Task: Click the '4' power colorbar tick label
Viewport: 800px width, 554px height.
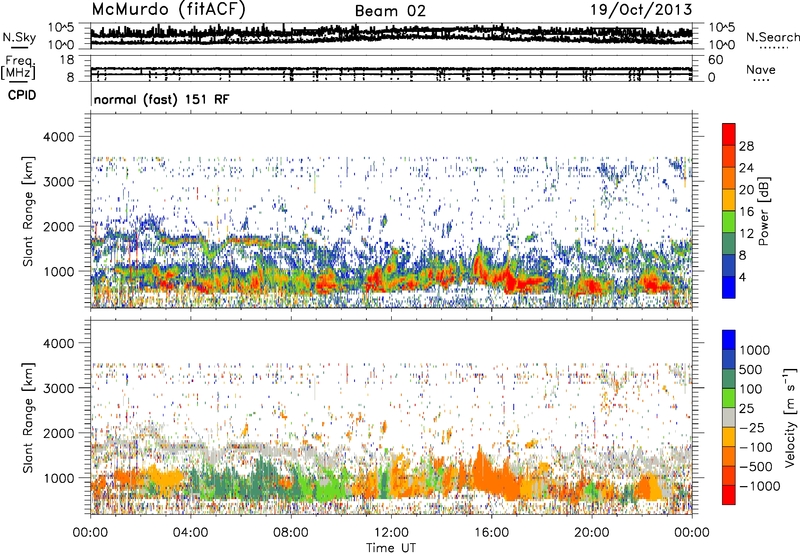Action: click(742, 277)
